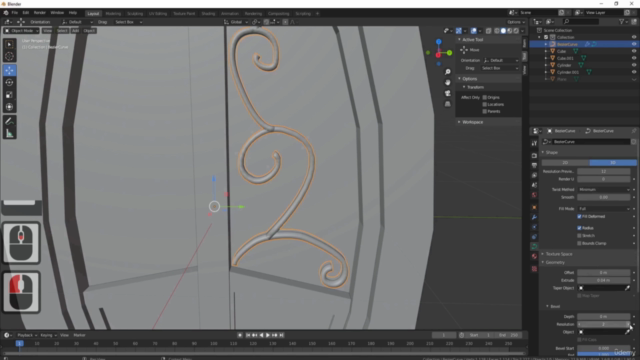The height and width of the screenshot is (360, 640).
Task: Open the Object Mode dropdown
Action: [21, 31]
